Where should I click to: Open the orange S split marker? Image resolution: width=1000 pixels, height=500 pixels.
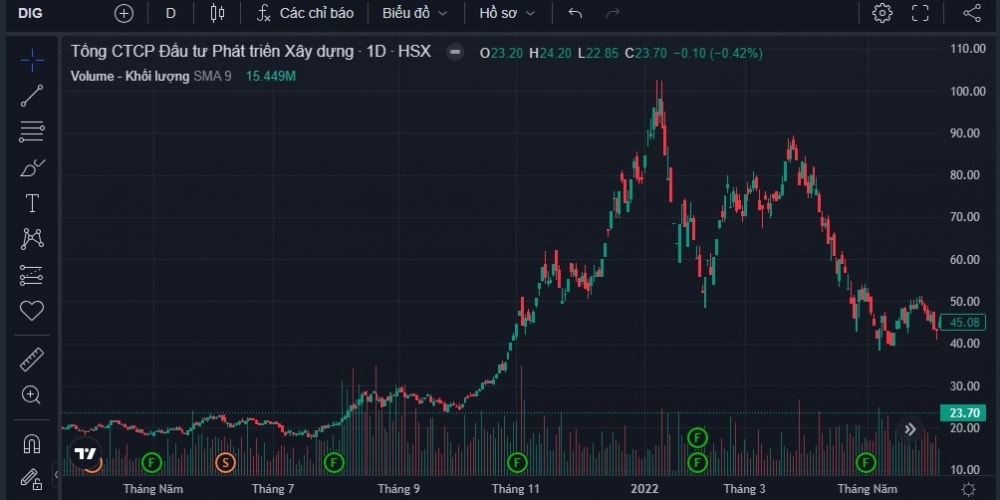tap(225, 462)
